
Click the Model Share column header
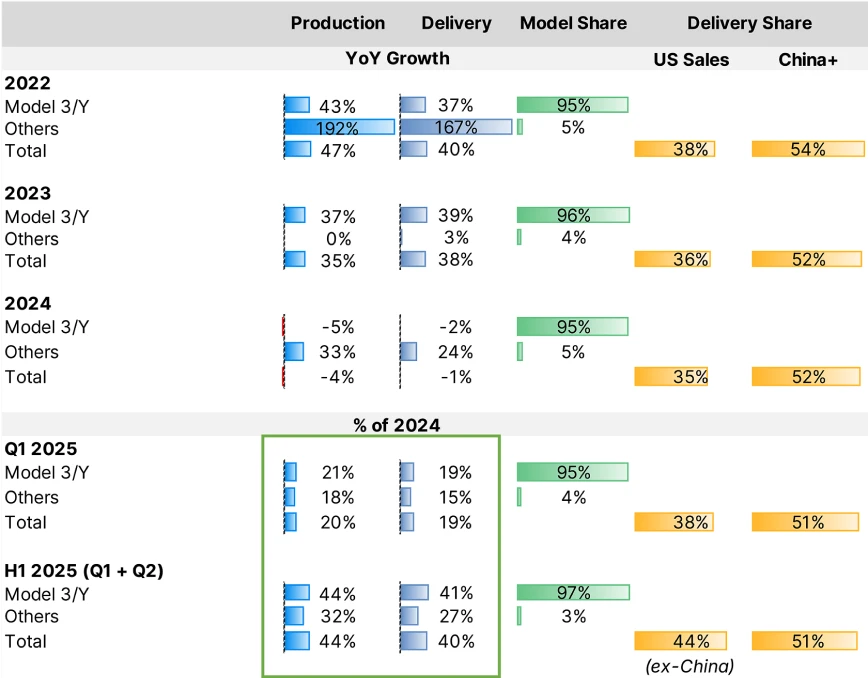point(573,23)
